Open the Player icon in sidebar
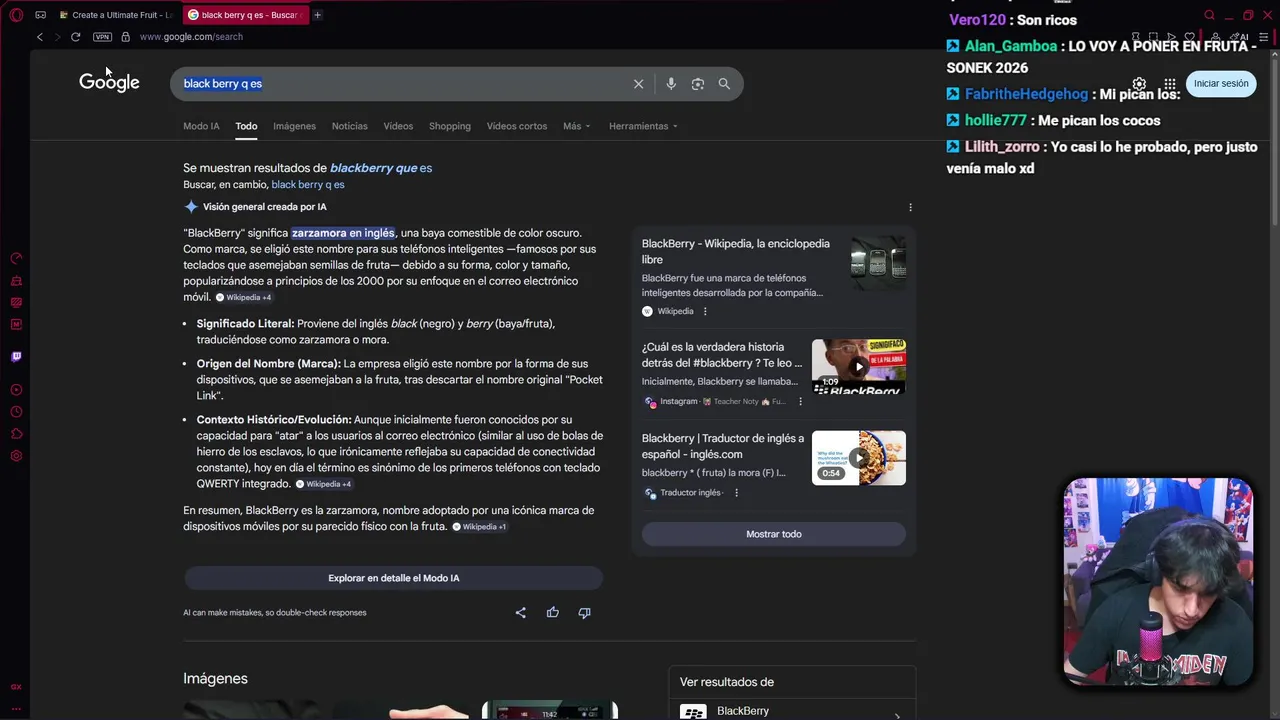1280x720 pixels. [x=16, y=390]
